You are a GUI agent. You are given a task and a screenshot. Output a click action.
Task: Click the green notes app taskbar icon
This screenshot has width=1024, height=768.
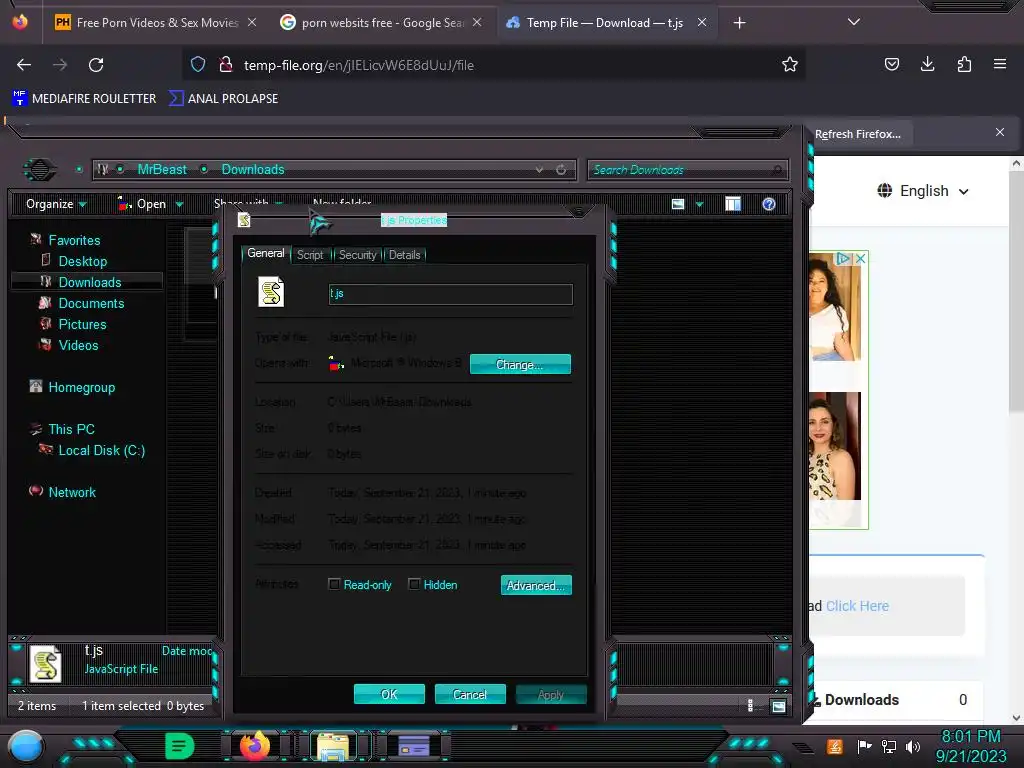(x=180, y=746)
